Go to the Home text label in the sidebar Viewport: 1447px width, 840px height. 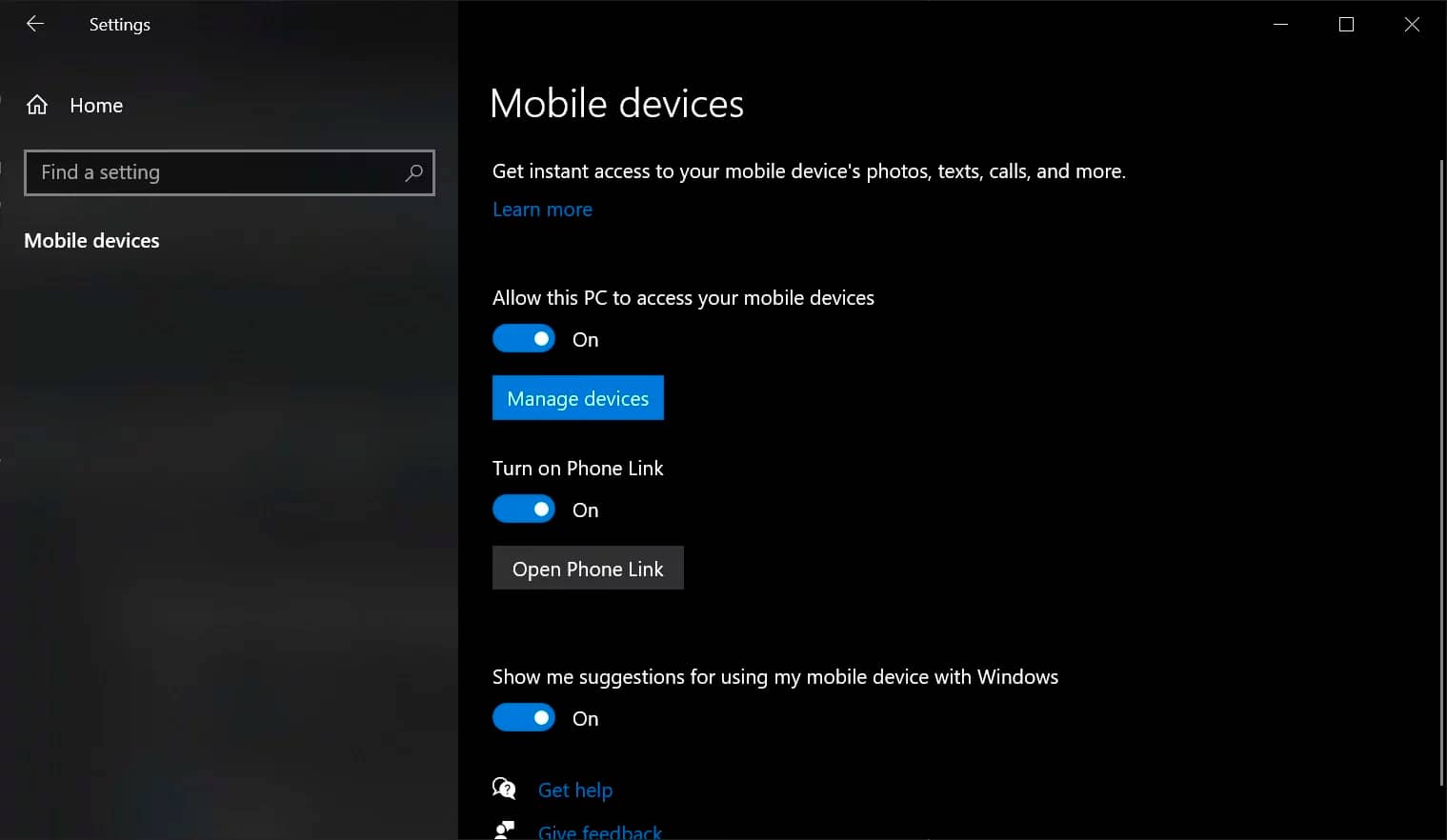click(x=96, y=106)
